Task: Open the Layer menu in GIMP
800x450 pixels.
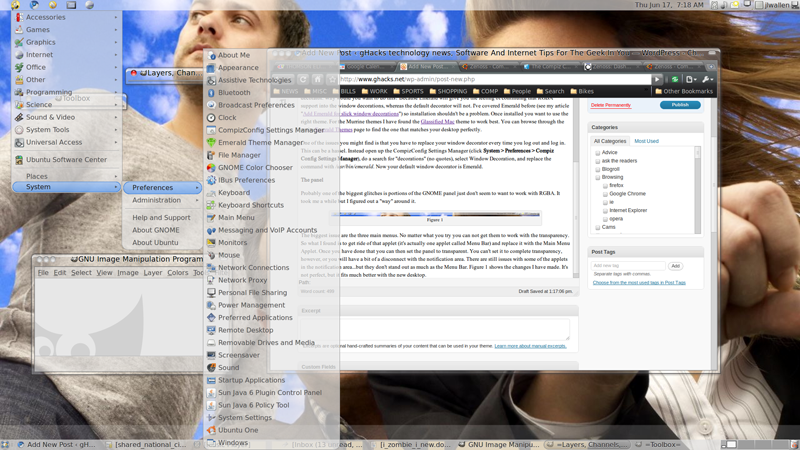Action: 152,272
